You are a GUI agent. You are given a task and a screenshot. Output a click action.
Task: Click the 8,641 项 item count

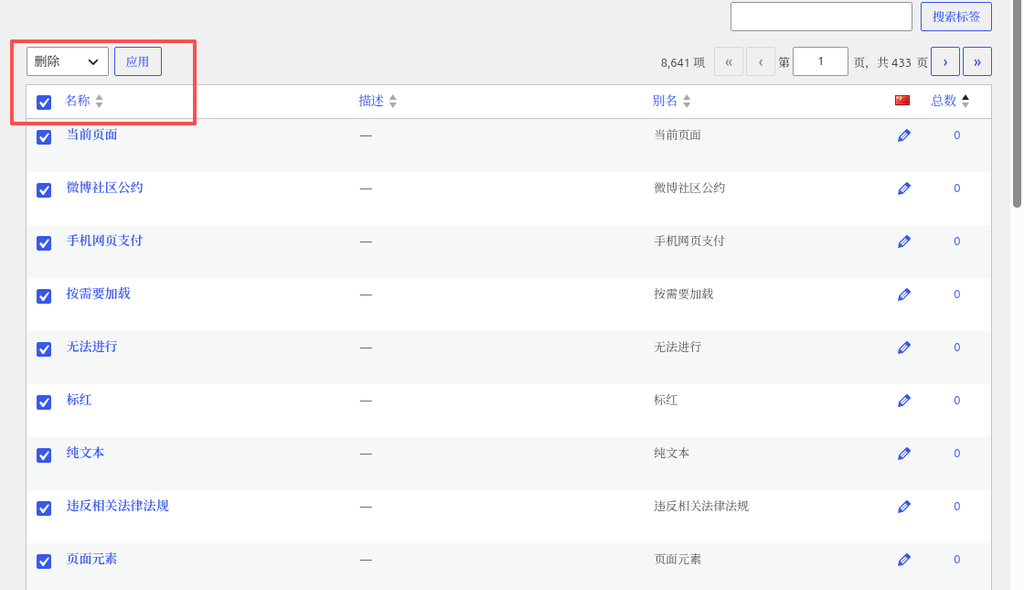tap(682, 63)
